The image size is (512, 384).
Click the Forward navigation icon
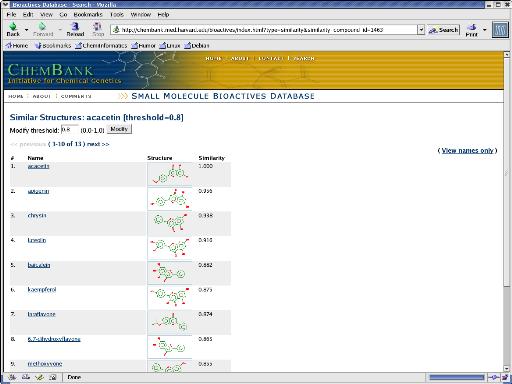(42, 26)
